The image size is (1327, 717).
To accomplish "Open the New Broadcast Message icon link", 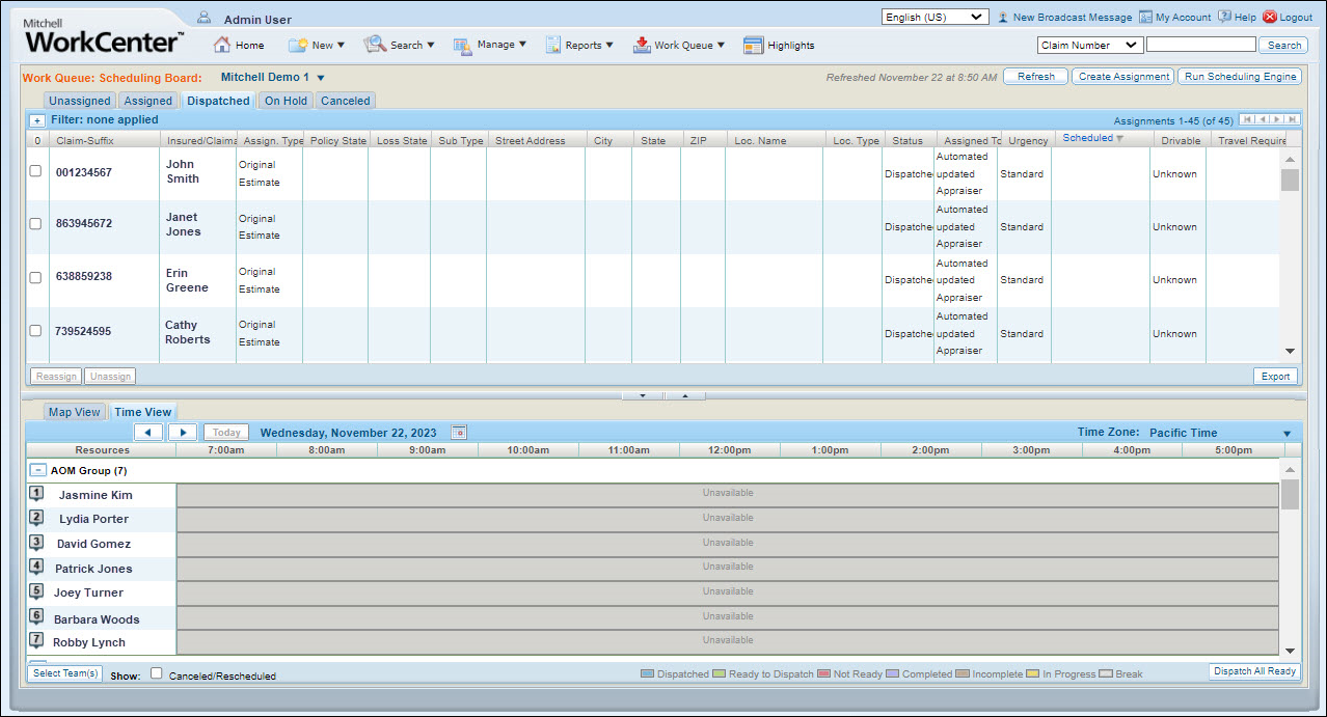I will click(x=1003, y=17).
